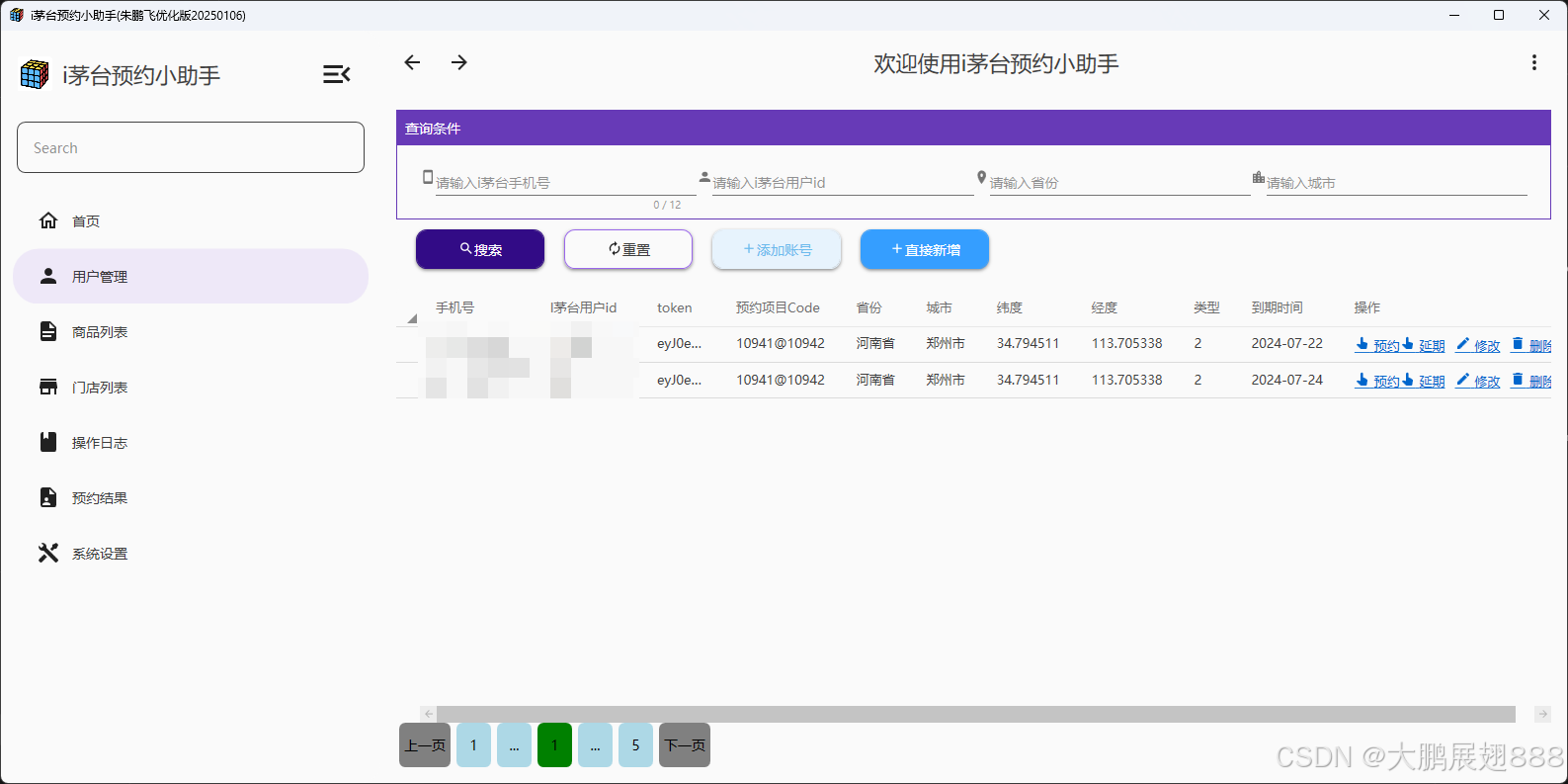
Task: Click the 预约项目Code column header
Action: coord(778,307)
